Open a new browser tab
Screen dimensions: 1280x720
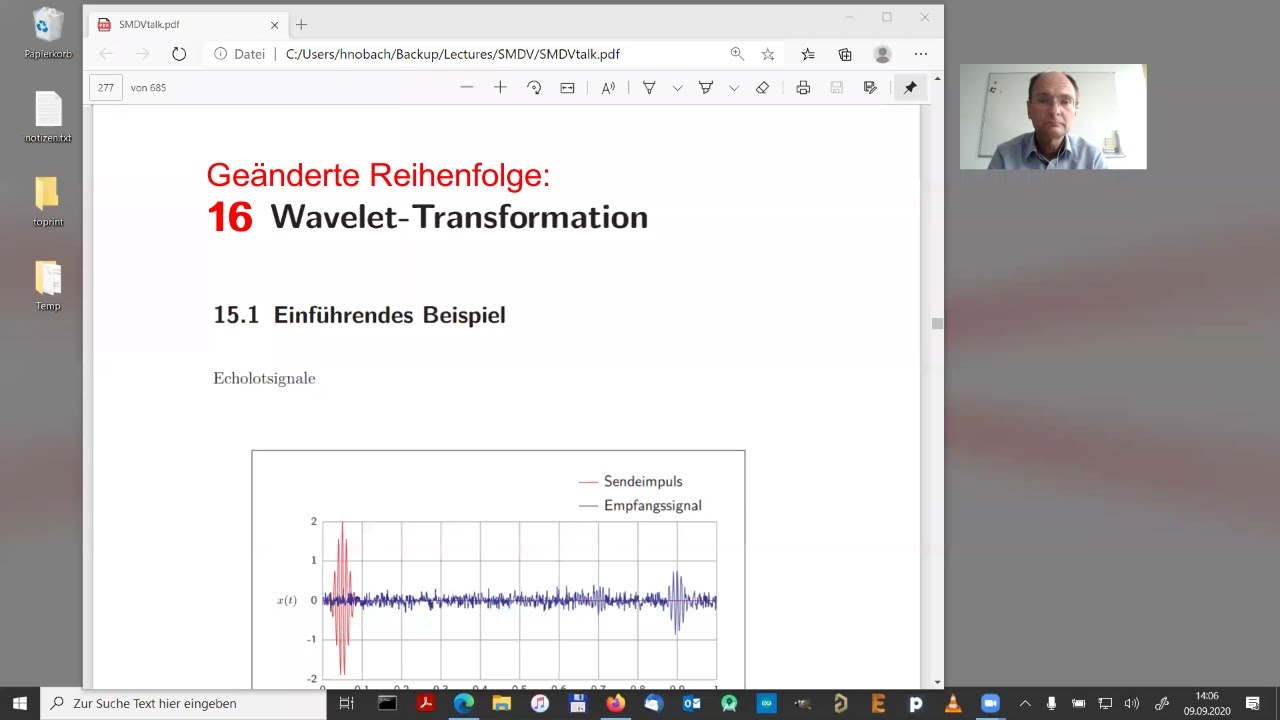pos(301,24)
